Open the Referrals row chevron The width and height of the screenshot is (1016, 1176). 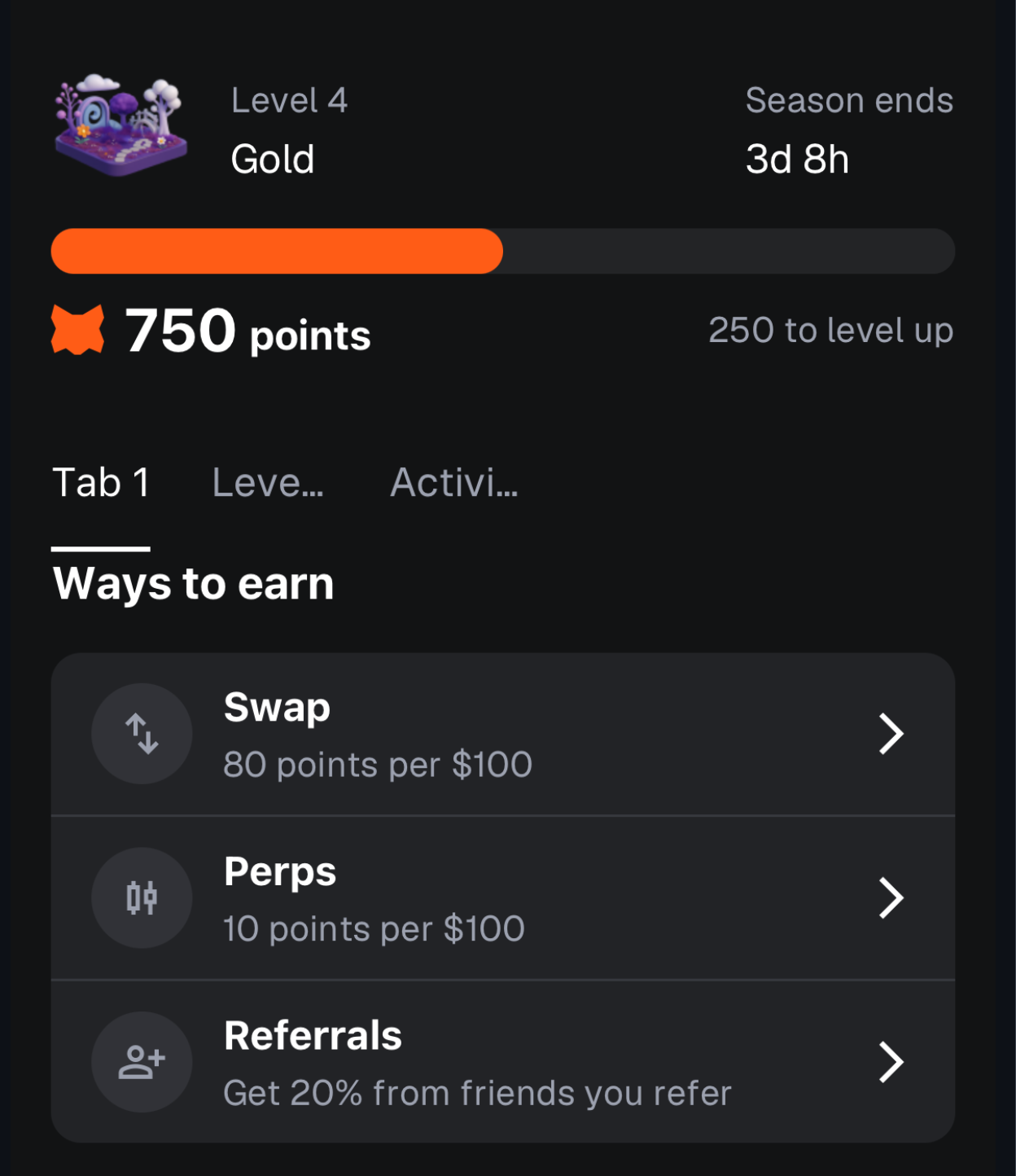point(891,1062)
